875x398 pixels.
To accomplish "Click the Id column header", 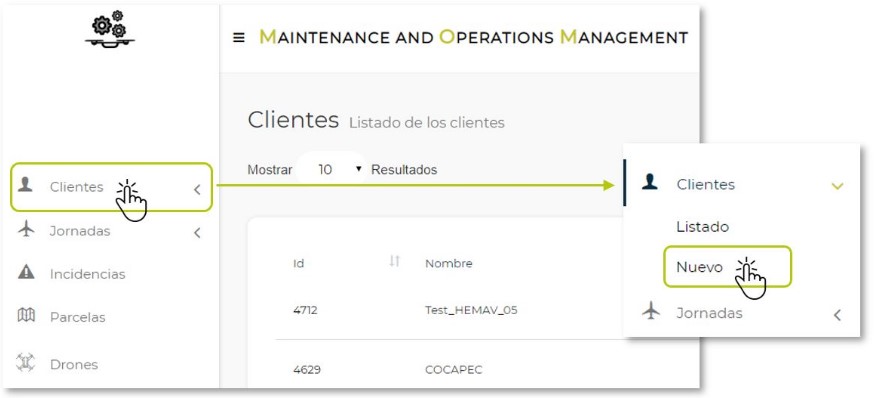I will [x=299, y=263].
